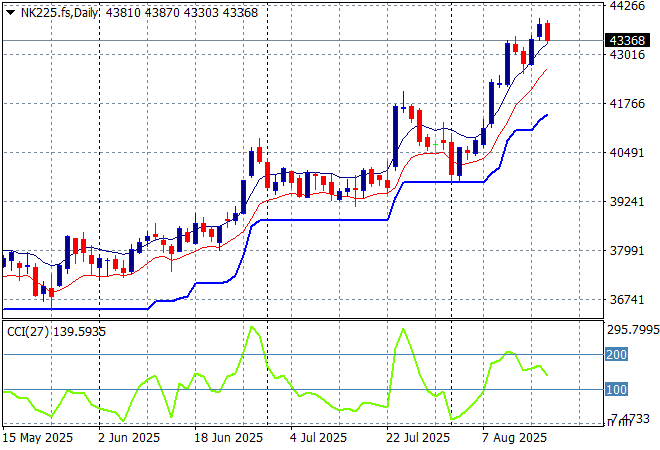Click the 39241 price axis label
Screen dimensions: 660x450
coord(627,202)
